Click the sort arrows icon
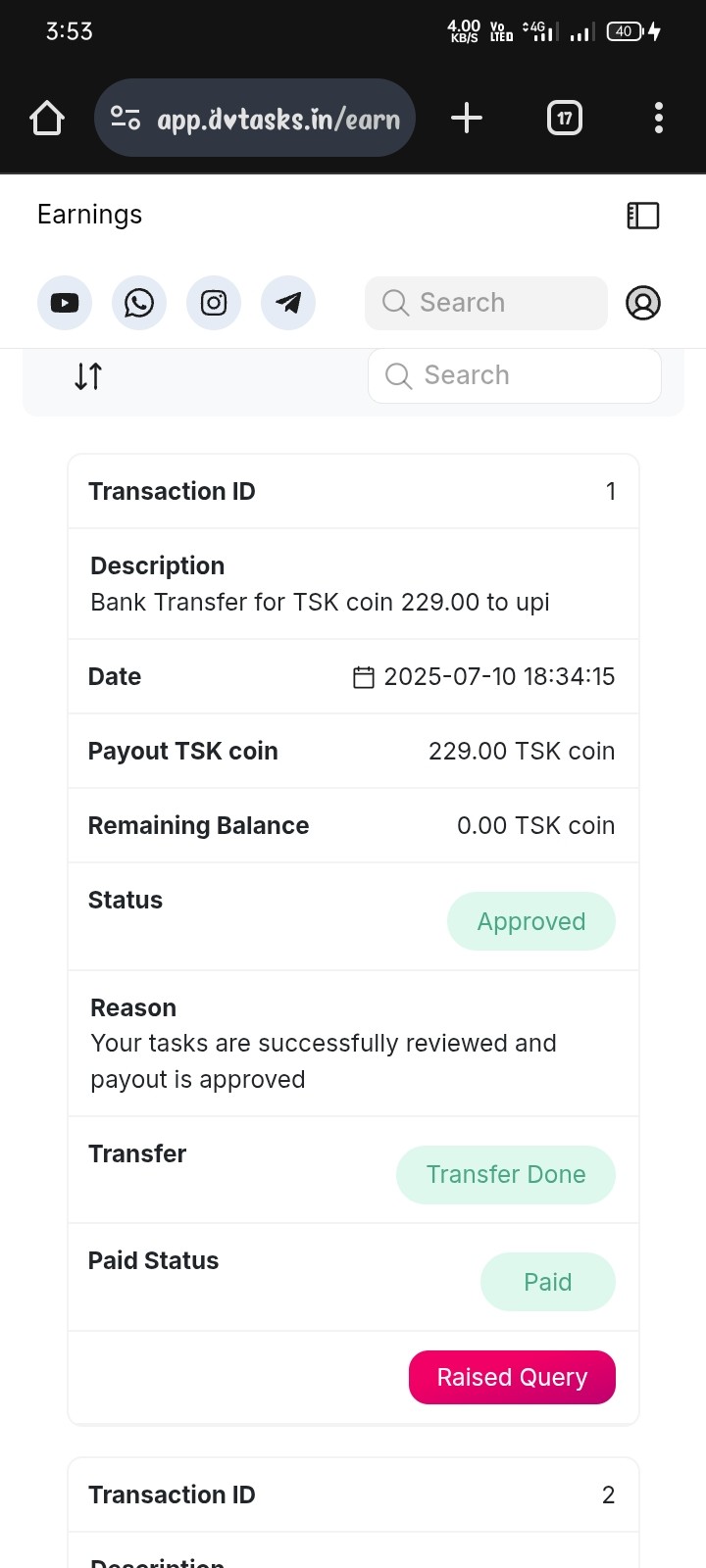 [x=88, y=375]
